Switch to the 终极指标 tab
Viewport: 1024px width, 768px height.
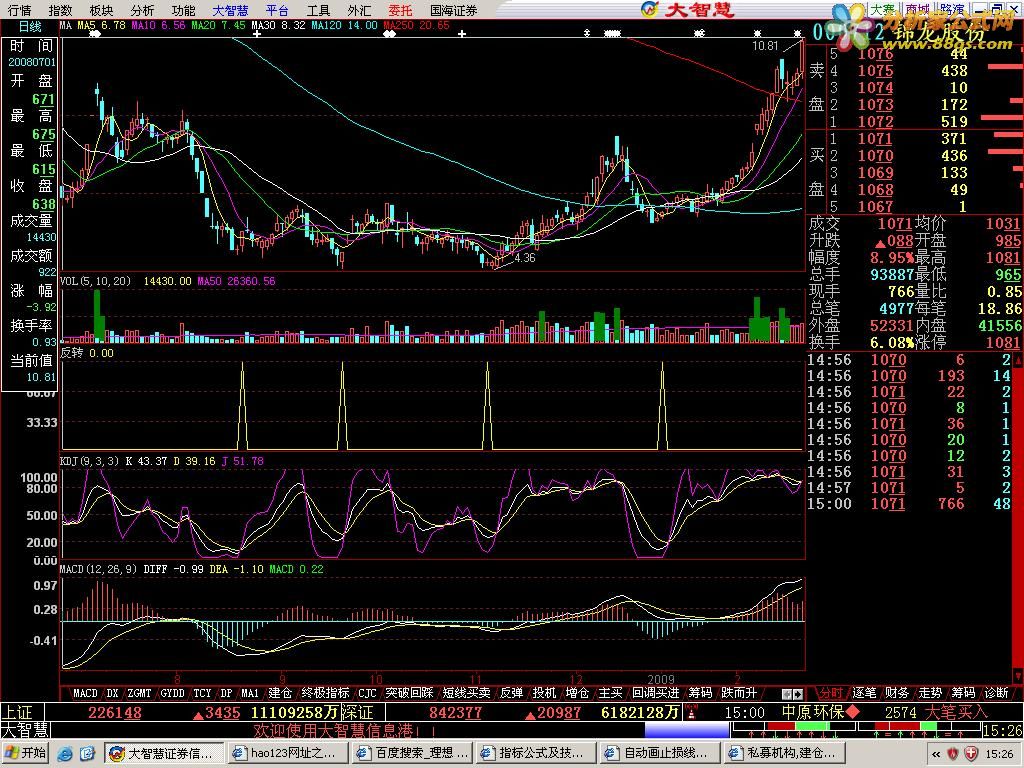pyautogui.click(x=325, y=693)
